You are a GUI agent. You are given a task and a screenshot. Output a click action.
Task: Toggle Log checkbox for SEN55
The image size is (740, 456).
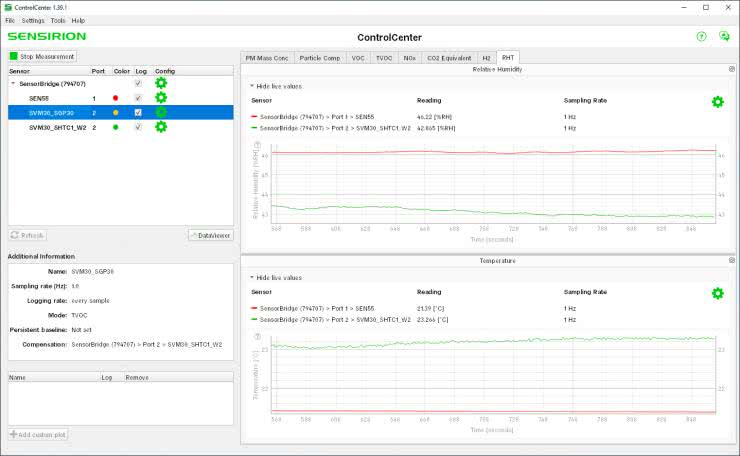(x=138, y=98)
